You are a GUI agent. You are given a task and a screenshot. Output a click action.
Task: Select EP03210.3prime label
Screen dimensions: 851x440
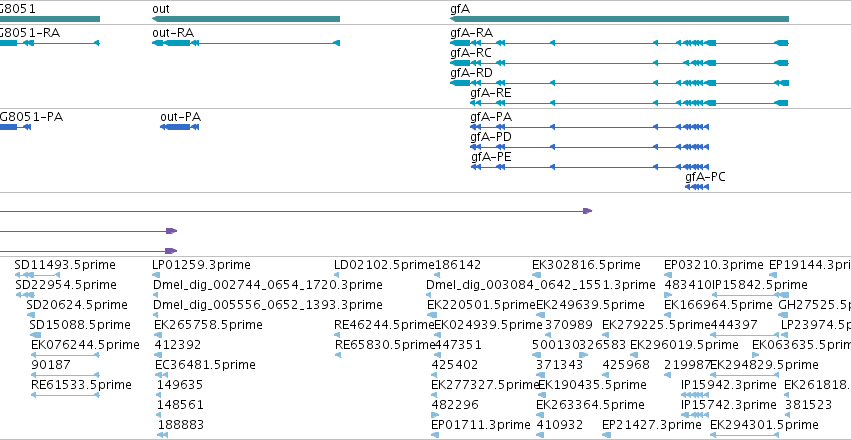[714, 265]
